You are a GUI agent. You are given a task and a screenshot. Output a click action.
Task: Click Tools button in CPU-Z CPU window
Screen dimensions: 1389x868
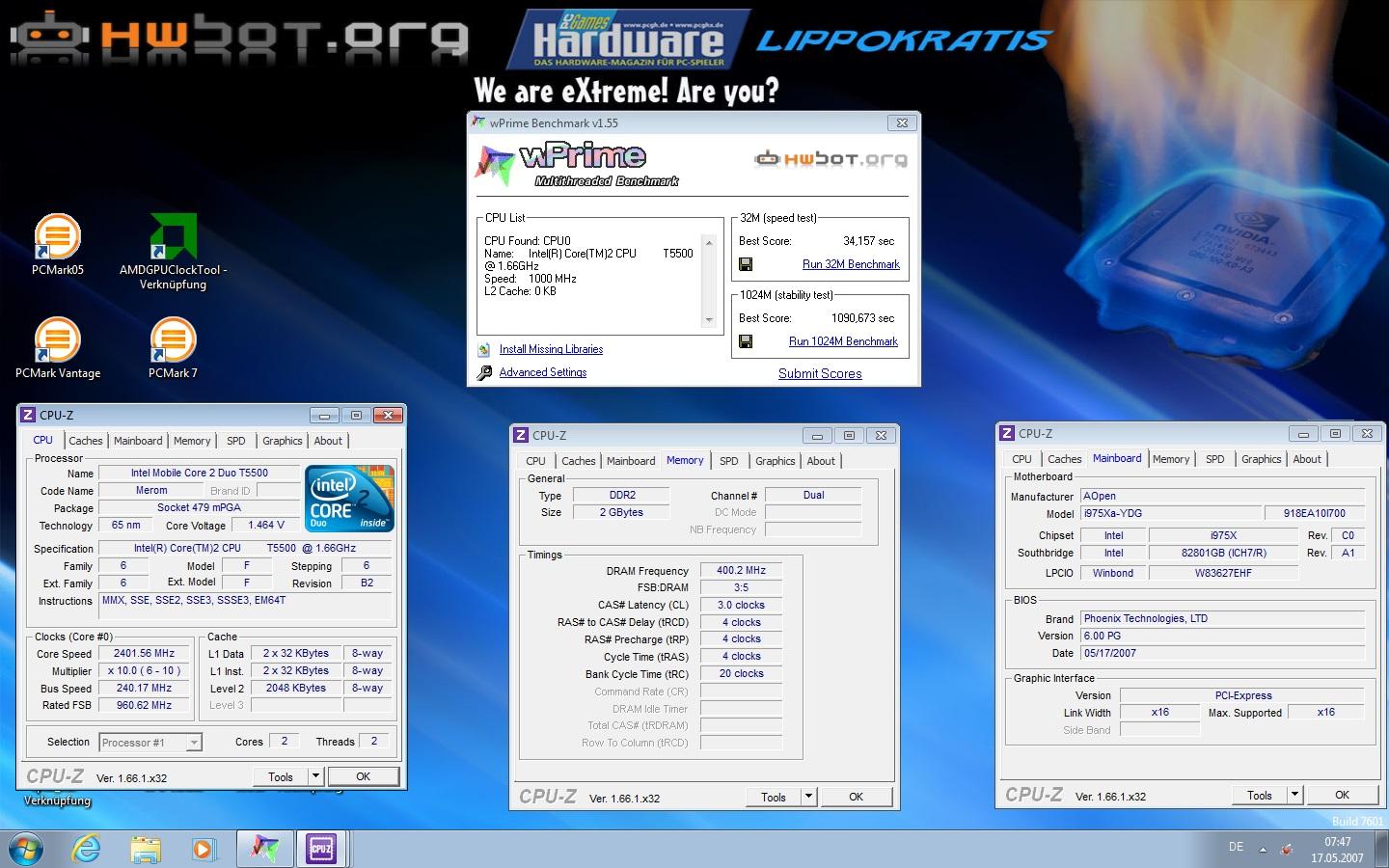[x=281, y=776]
